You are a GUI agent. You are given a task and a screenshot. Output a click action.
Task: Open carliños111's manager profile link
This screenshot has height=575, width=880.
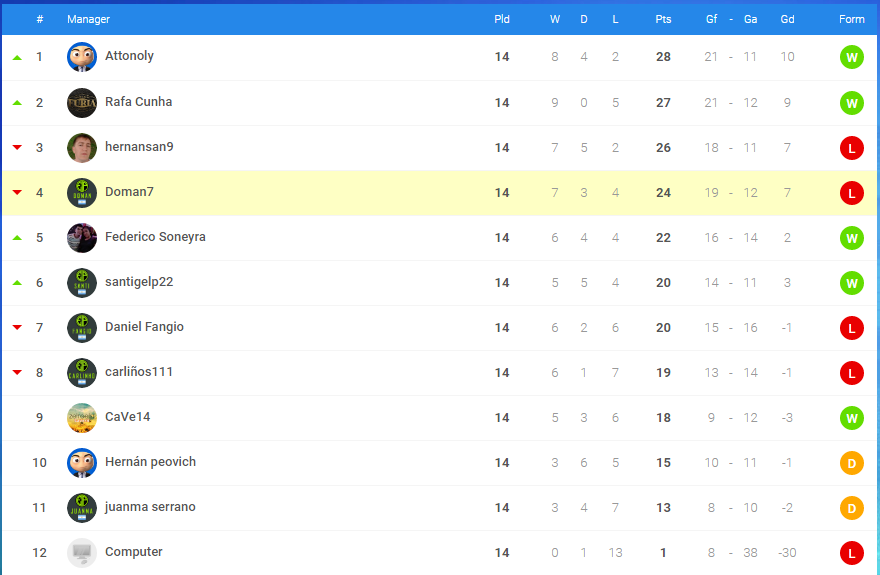pyautogui.click(x=139, y=372)
